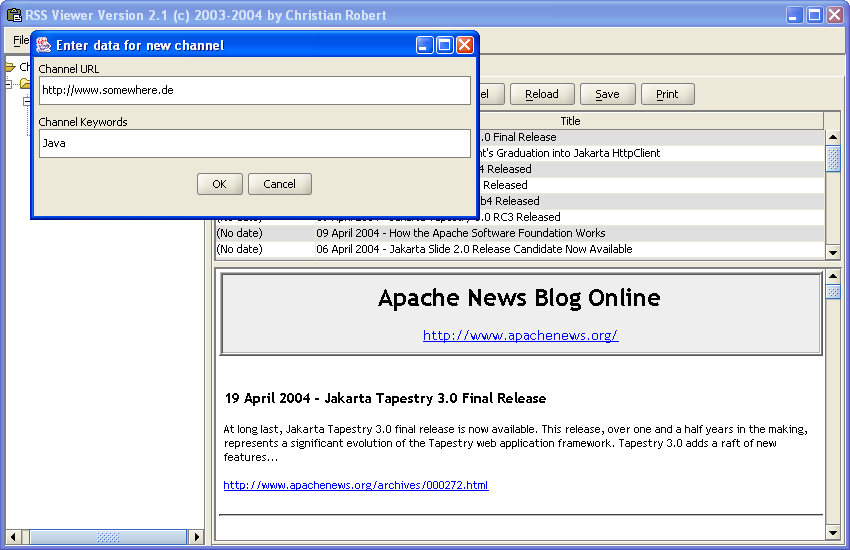Screen dimensions: 850x550
Task: Click the scroll up arrow of the article preview pane
Action: [x=833, y=276]
